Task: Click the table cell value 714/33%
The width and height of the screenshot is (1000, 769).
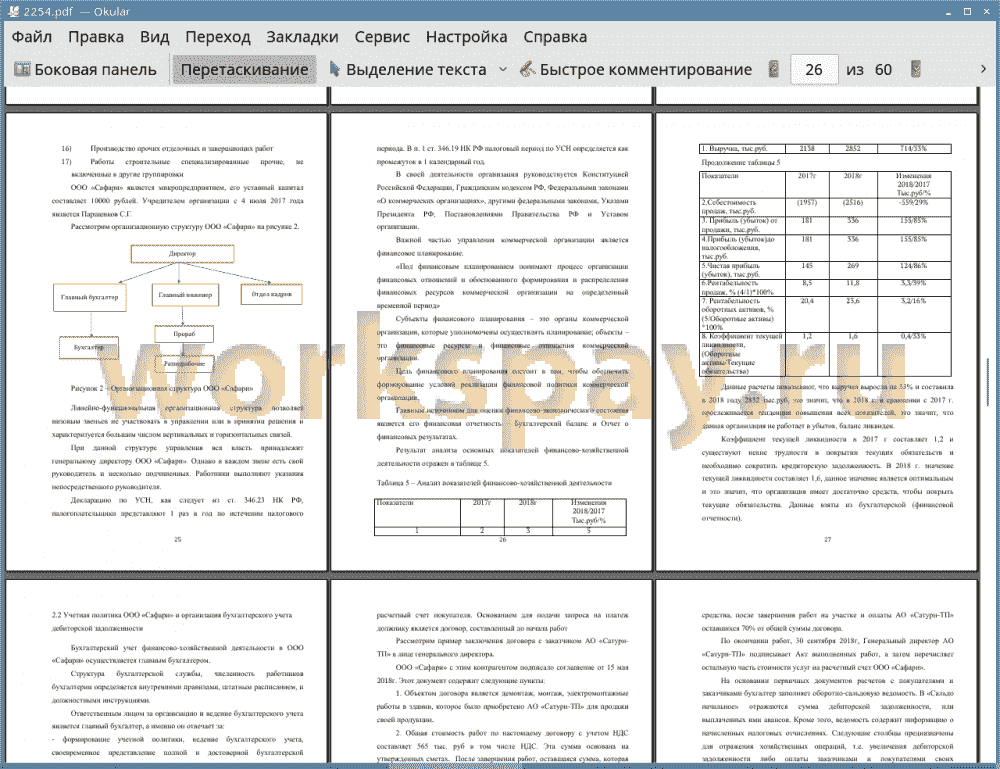Action: pos(914,149)
